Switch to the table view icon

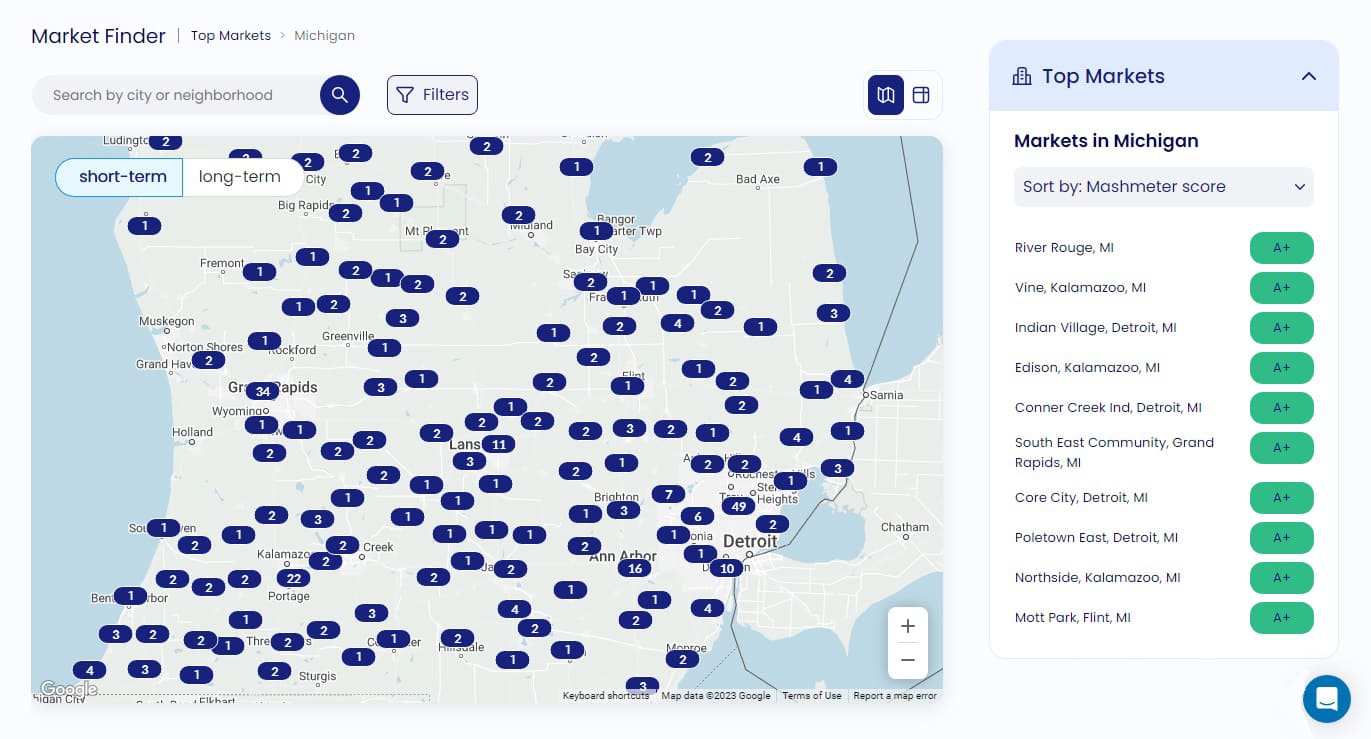(x=920, y=95)
